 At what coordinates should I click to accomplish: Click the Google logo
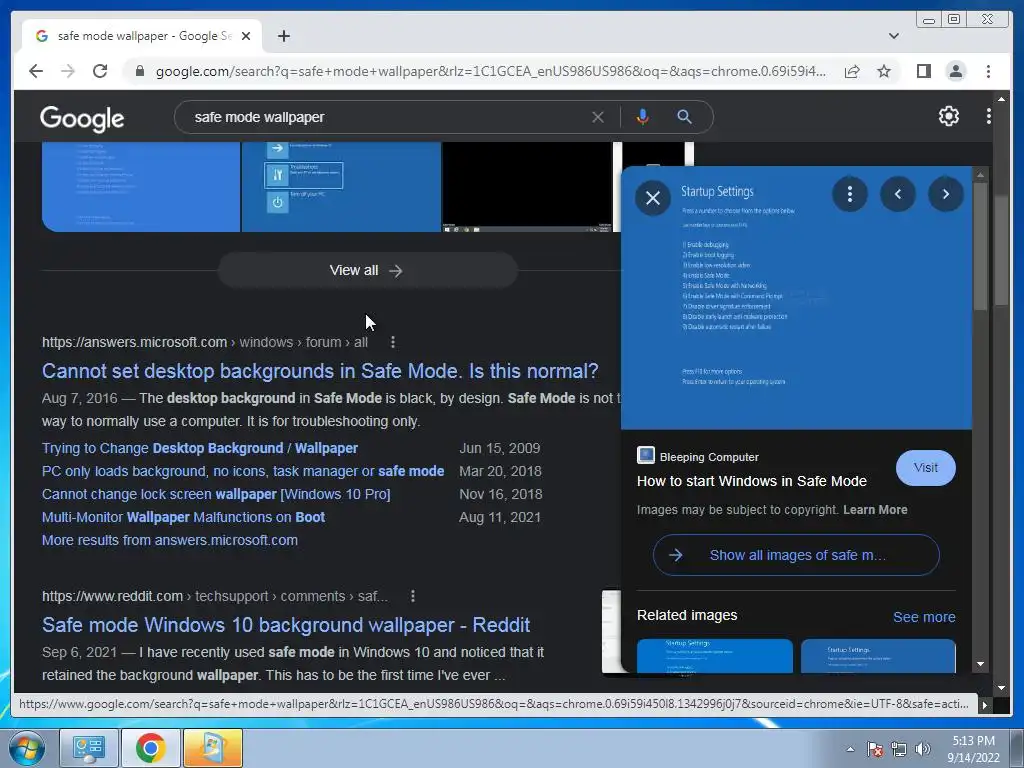click(82, 118)
